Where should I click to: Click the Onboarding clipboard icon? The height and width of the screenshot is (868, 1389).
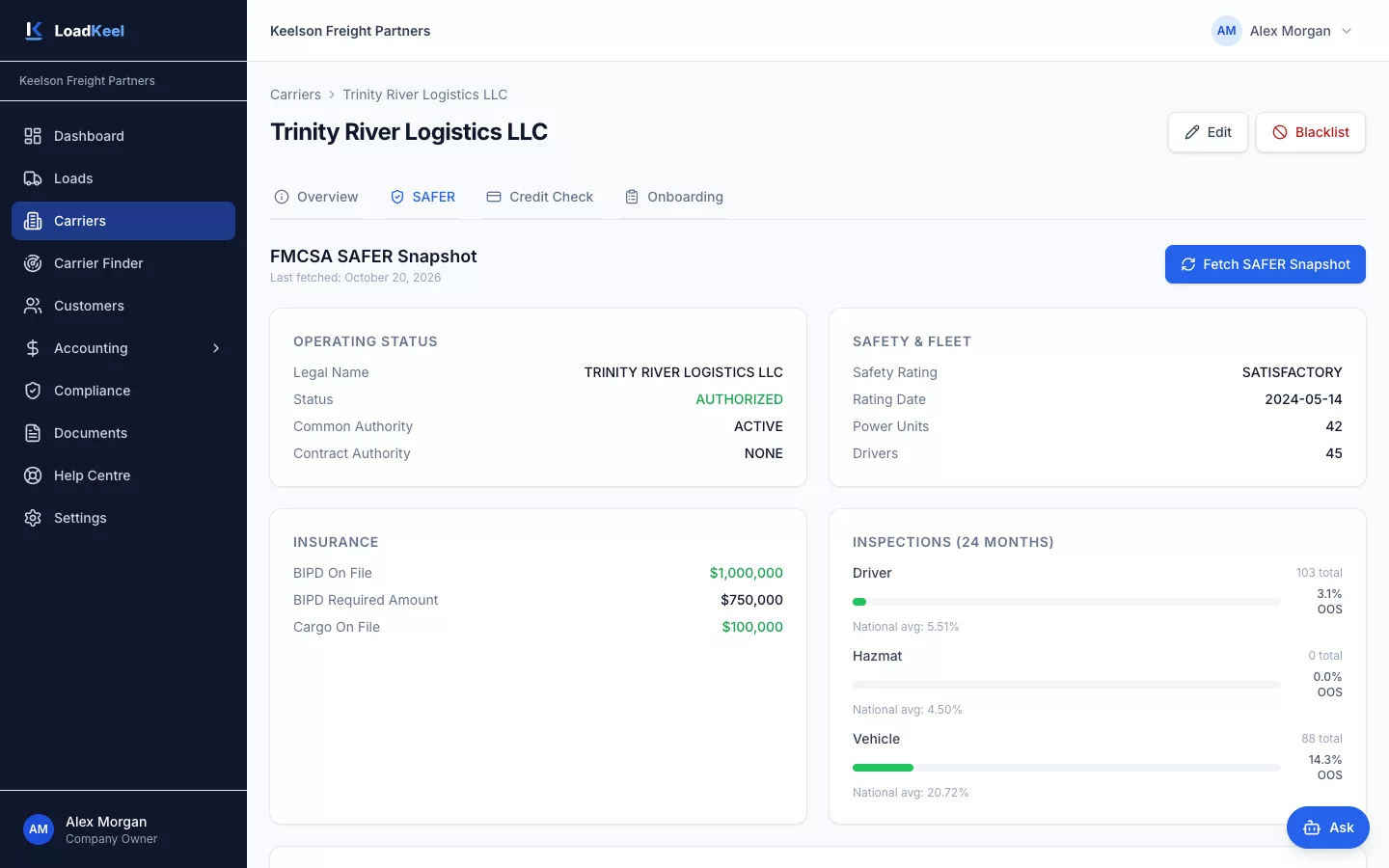632,197
